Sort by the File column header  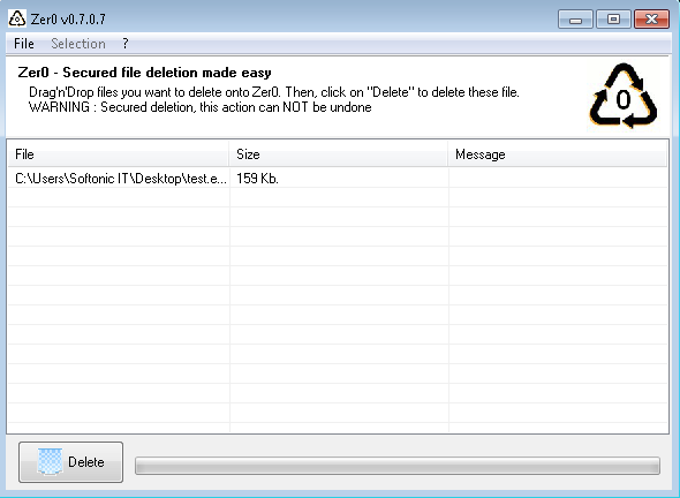click(x=118, y=154)
